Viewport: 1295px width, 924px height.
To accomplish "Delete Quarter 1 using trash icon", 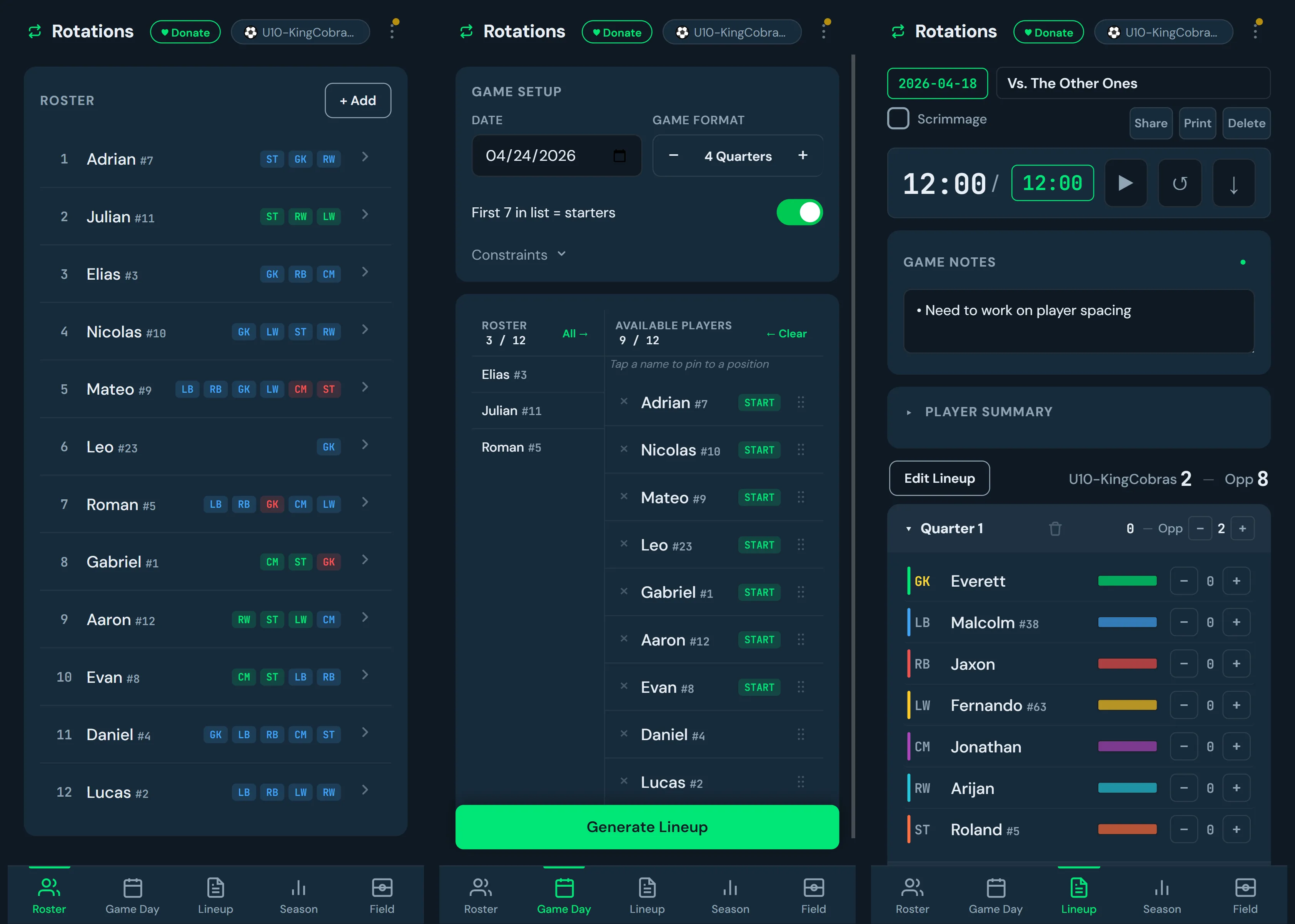I will pos(1055,529).
